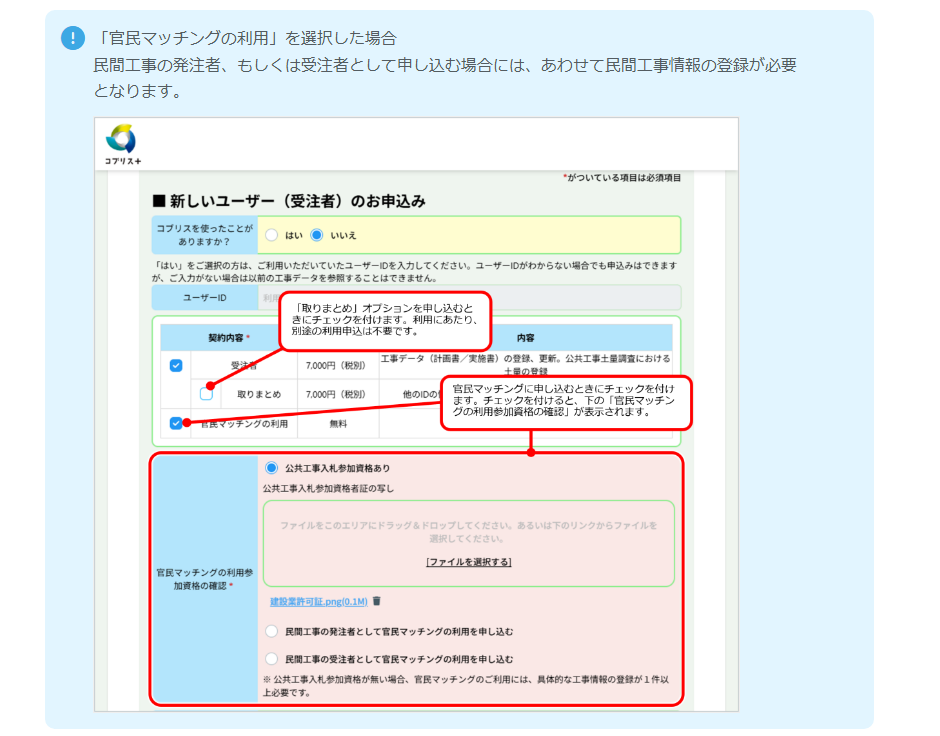Click the 新しいユーザー（受注者）のお申込み heading

point(289,201)
